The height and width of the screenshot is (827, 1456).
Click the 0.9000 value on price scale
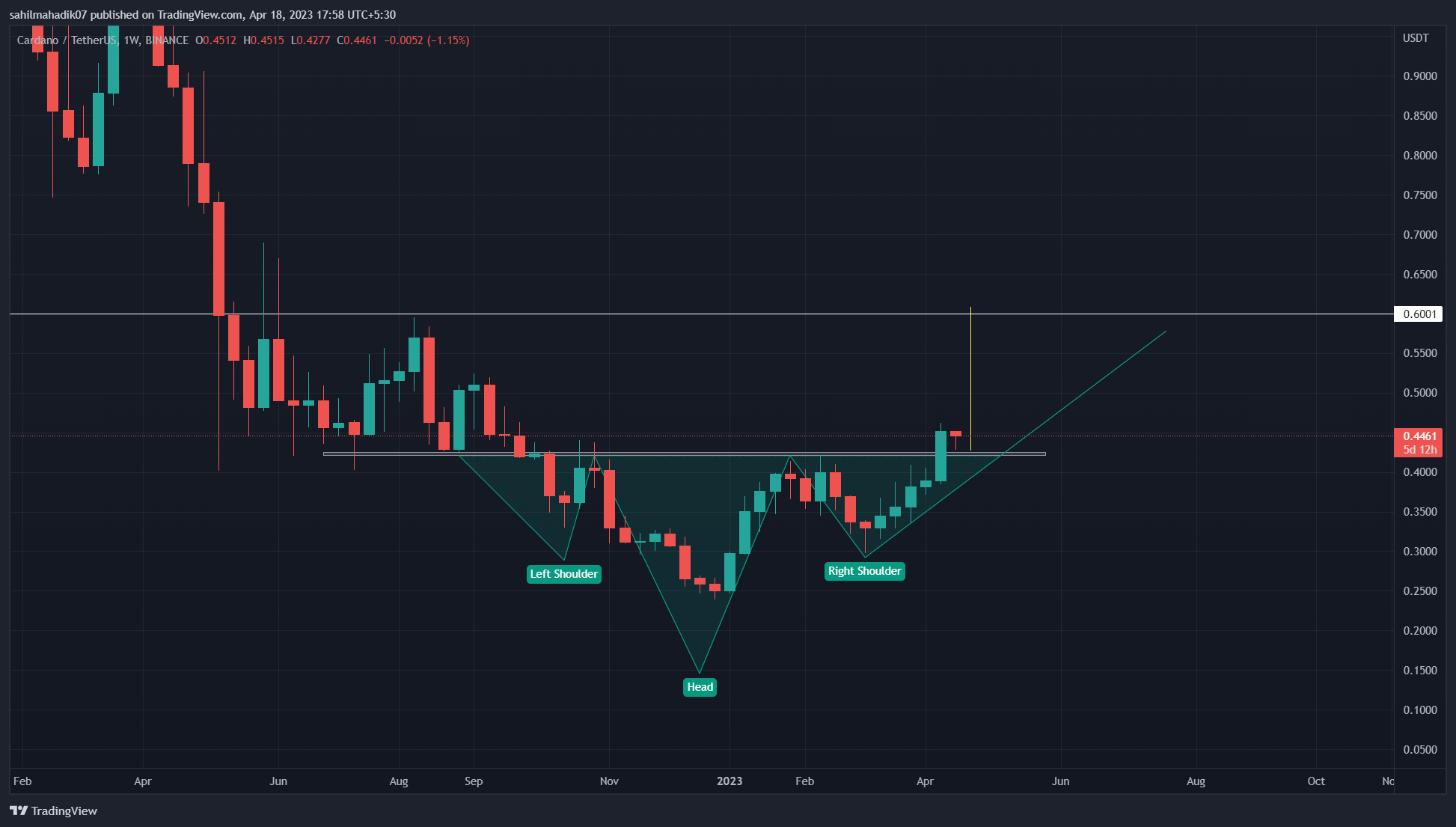pyautogui.click(x=1422, y=76)
